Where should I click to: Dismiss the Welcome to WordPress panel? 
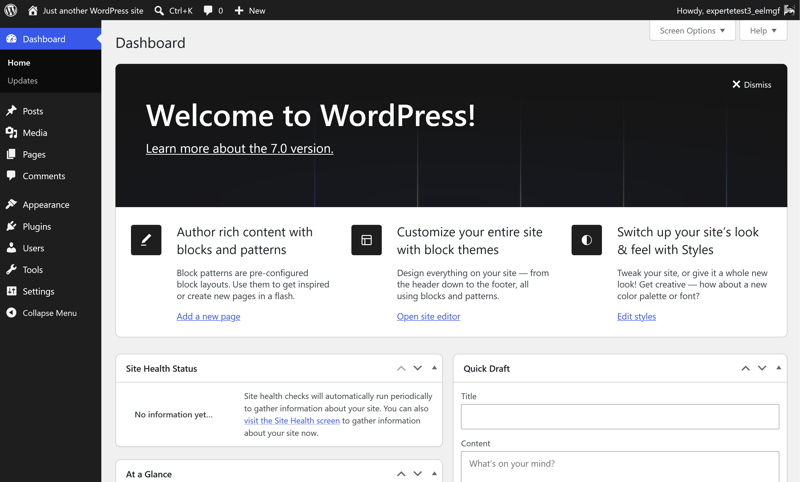click(x=752, y=85)
